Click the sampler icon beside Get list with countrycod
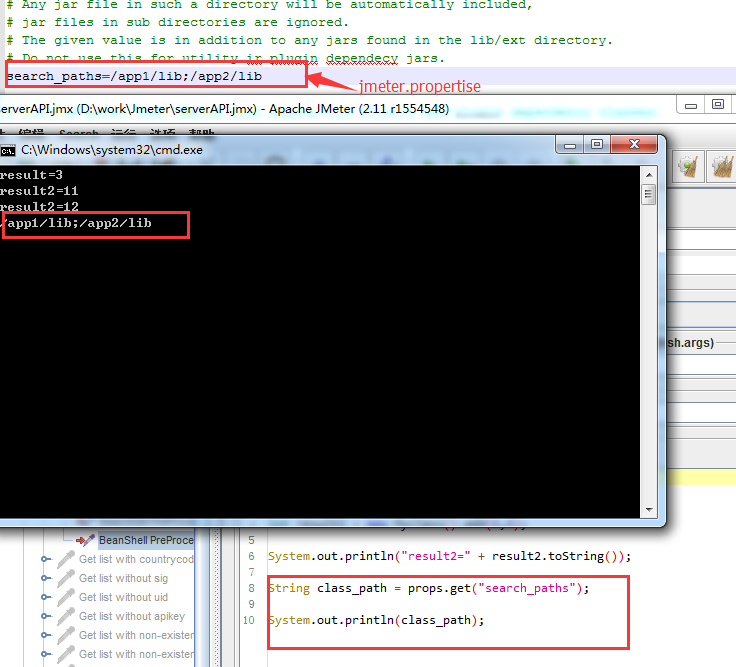Screen dimensions: 736x667 pos(66,560)
